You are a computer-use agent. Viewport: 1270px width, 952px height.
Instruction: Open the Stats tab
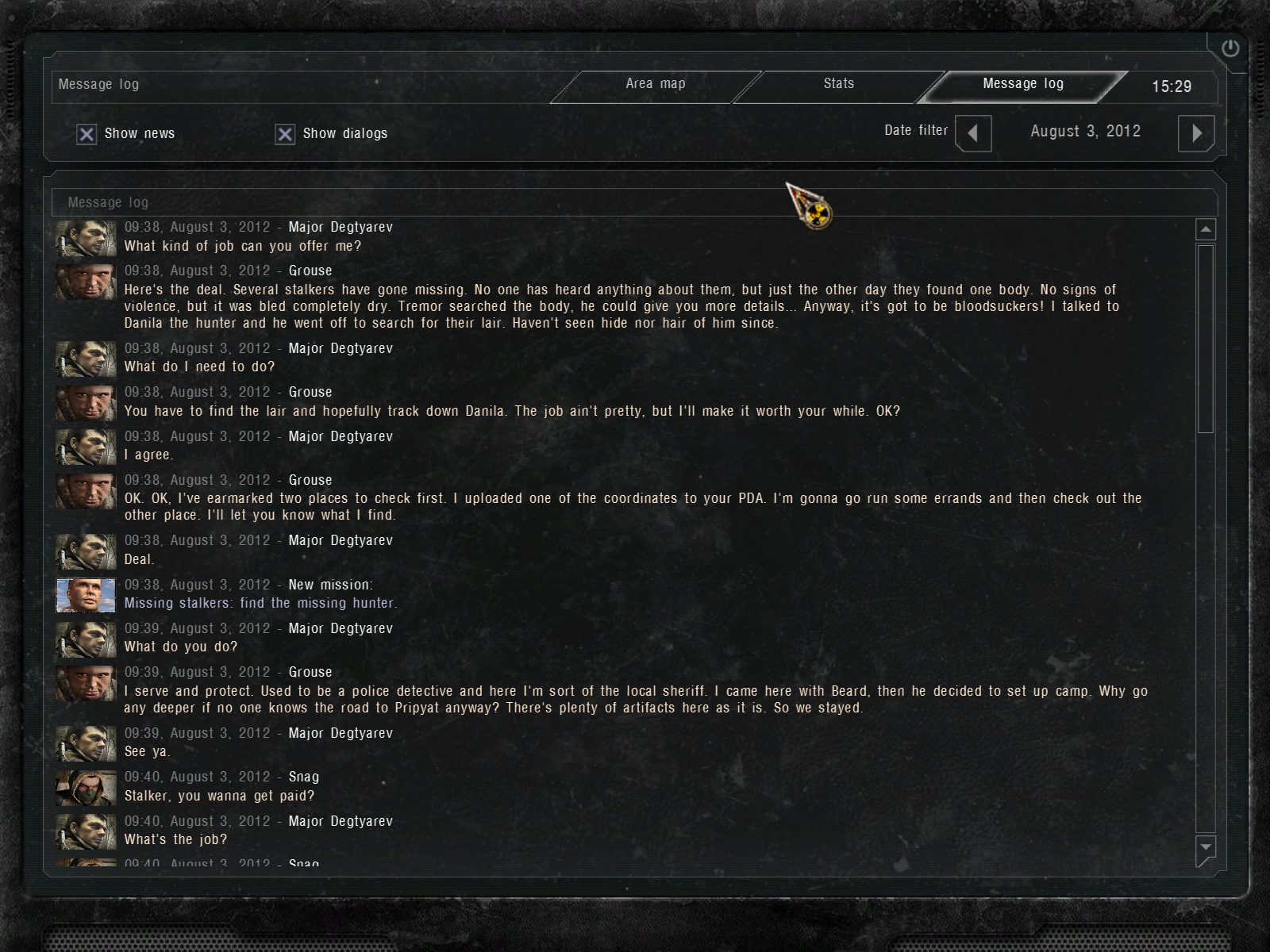point(839,86)
